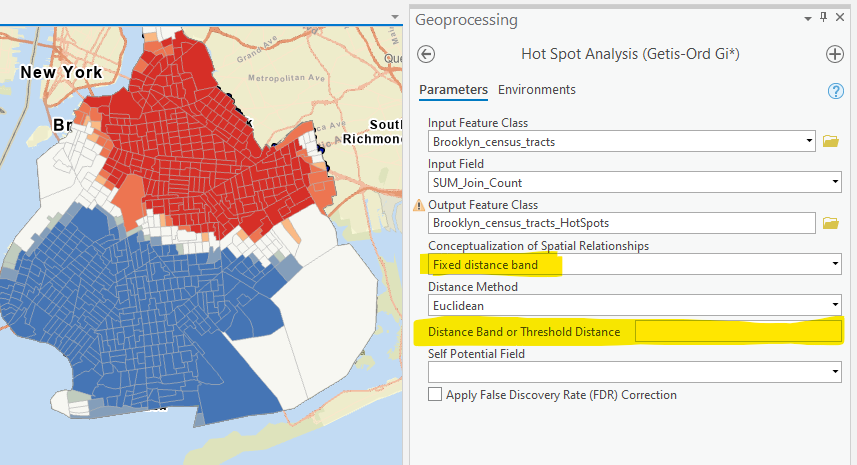This screenshot has width=857, height=465.
Task: Switch to the Environments tab
Action: point(537,90)
